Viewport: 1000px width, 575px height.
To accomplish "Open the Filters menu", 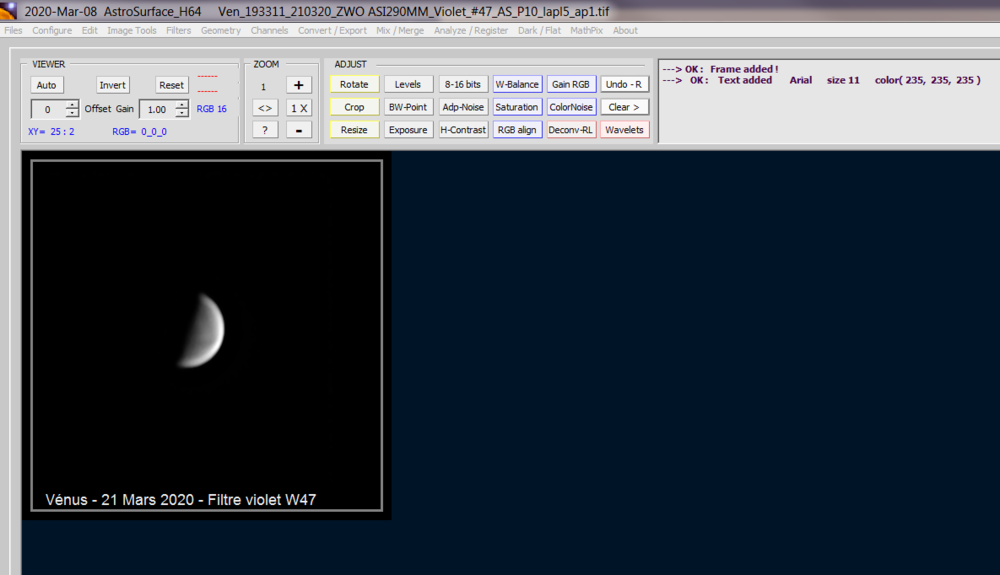I will (179, 30).
